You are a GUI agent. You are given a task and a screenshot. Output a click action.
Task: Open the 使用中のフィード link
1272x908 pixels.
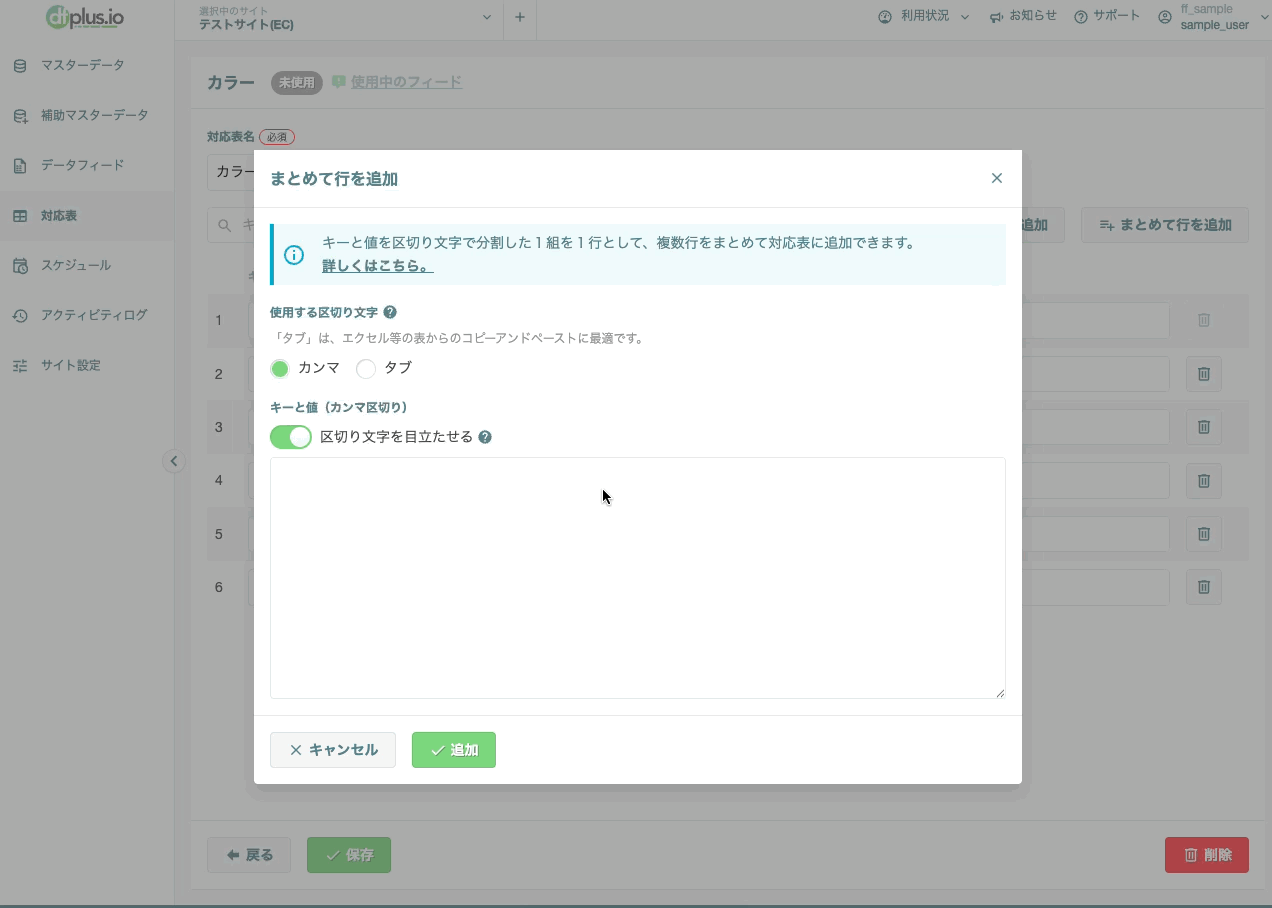[x=406, y=82]
